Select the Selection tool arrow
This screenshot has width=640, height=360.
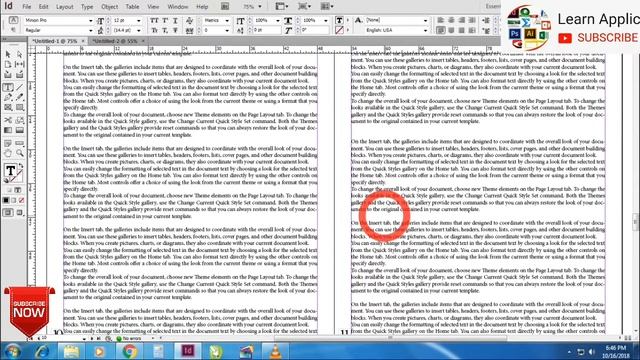(x=8, y=54)
